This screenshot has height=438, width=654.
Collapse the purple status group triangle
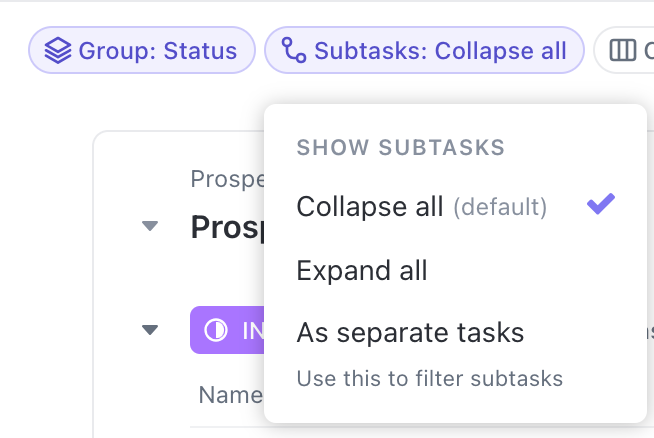[x=150, y=329]
